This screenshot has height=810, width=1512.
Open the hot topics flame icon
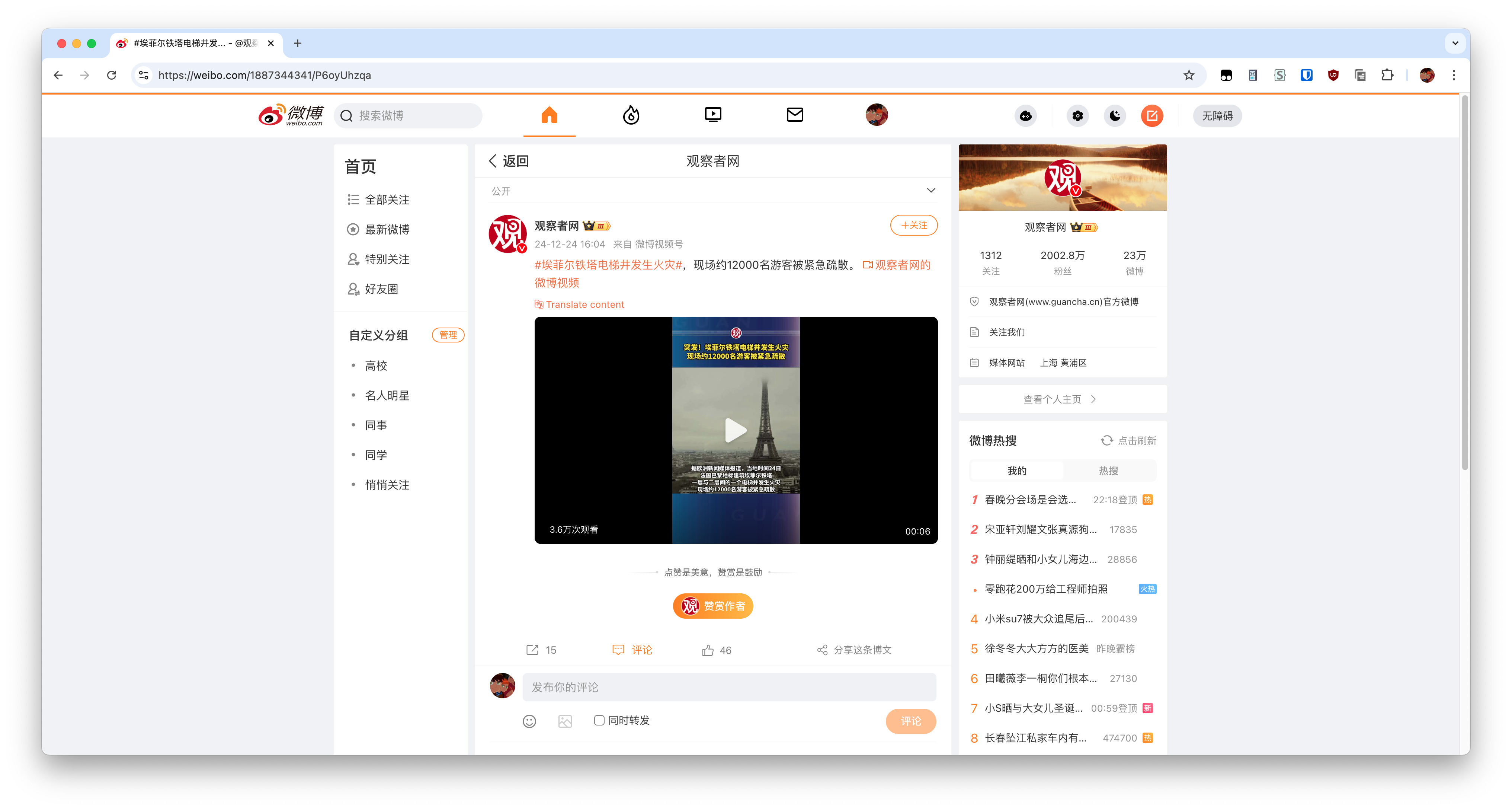(x=631, y=115)
